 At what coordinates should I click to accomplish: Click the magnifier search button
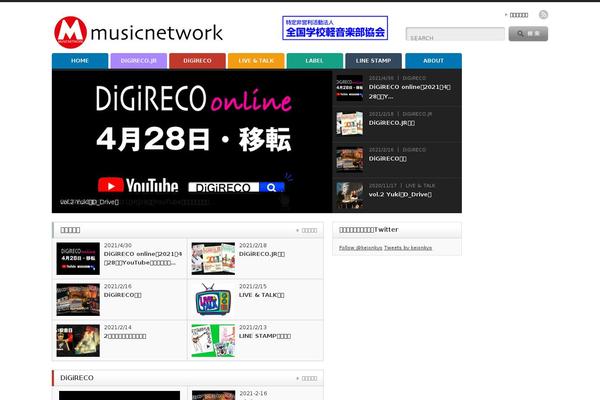[528, 34]
